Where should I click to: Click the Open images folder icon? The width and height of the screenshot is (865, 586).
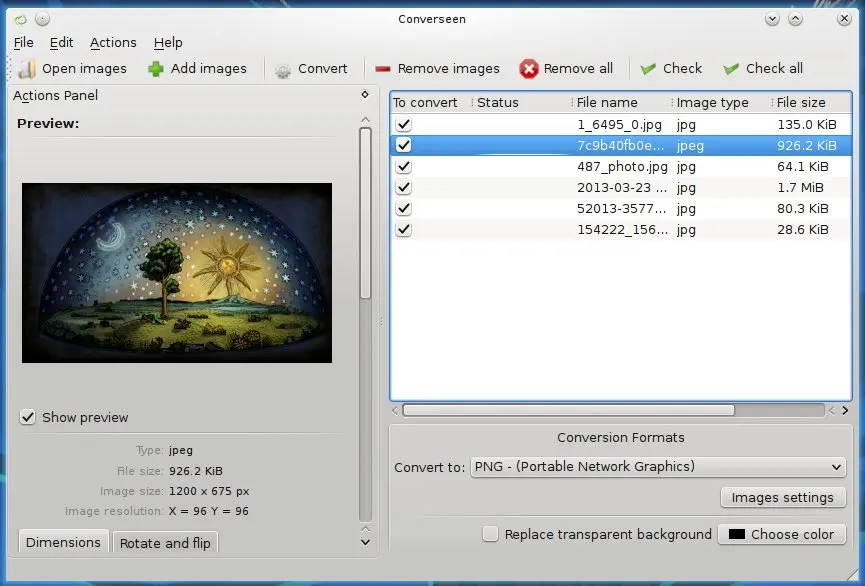coord(26,69)
